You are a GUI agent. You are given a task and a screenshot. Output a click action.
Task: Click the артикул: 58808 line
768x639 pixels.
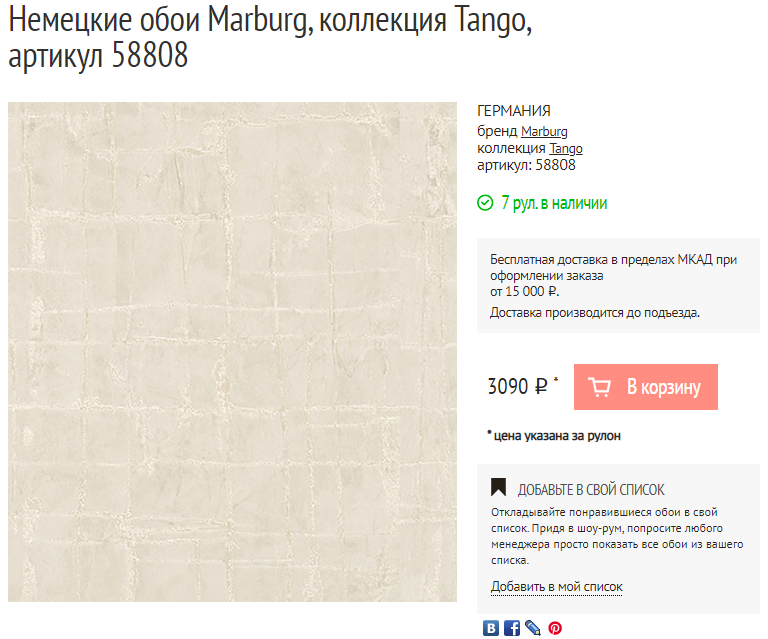[x=526, y=165]
